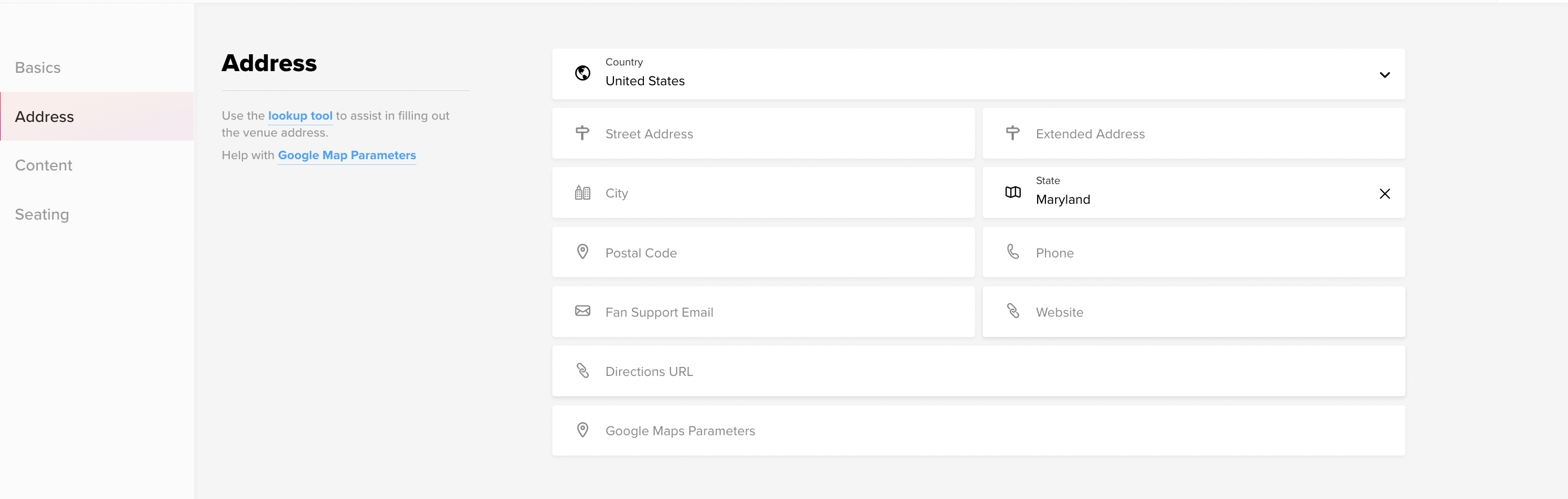Image resolution: width=1568 pixels, height=499 pixels.
Task: Click the envelope icon beside Fan Support Email
Action: click(582, 311)
